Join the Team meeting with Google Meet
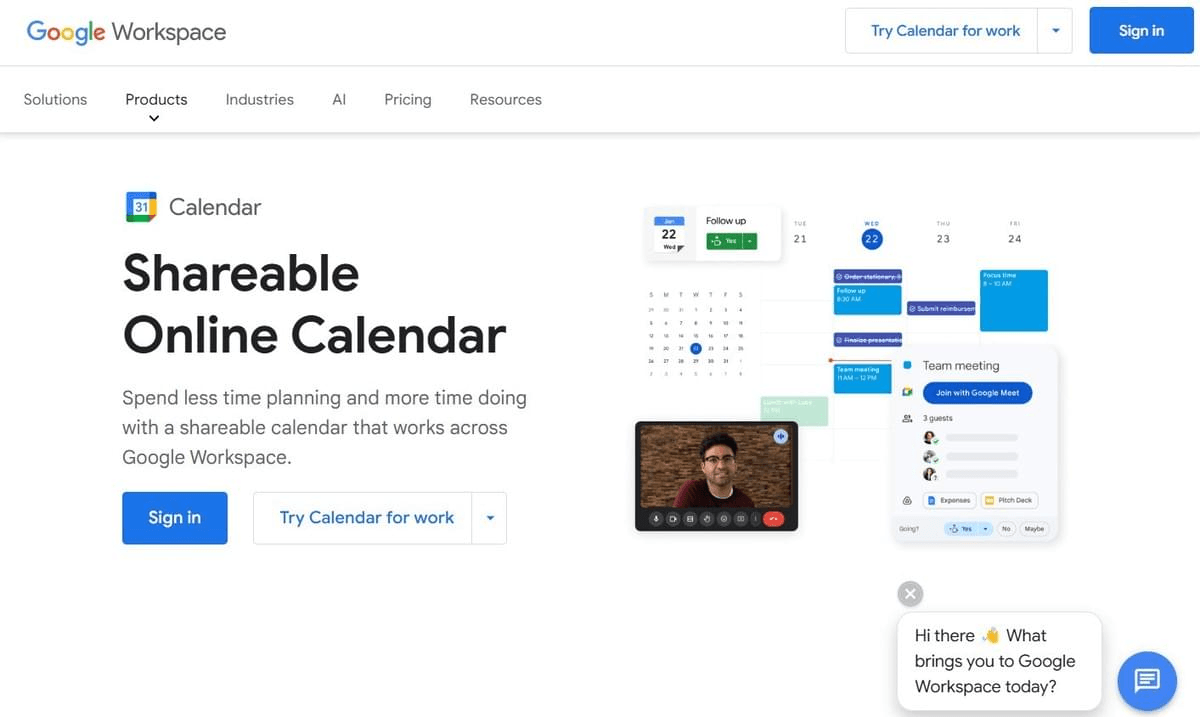1200x717 pixels. pos(977,392)
